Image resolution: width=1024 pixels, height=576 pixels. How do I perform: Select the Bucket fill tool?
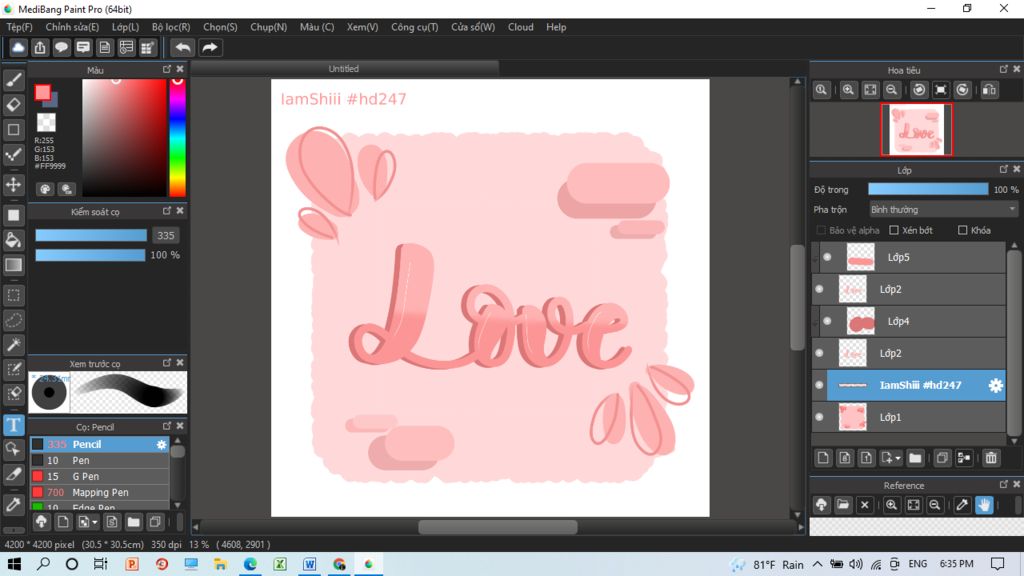point(13,240)
